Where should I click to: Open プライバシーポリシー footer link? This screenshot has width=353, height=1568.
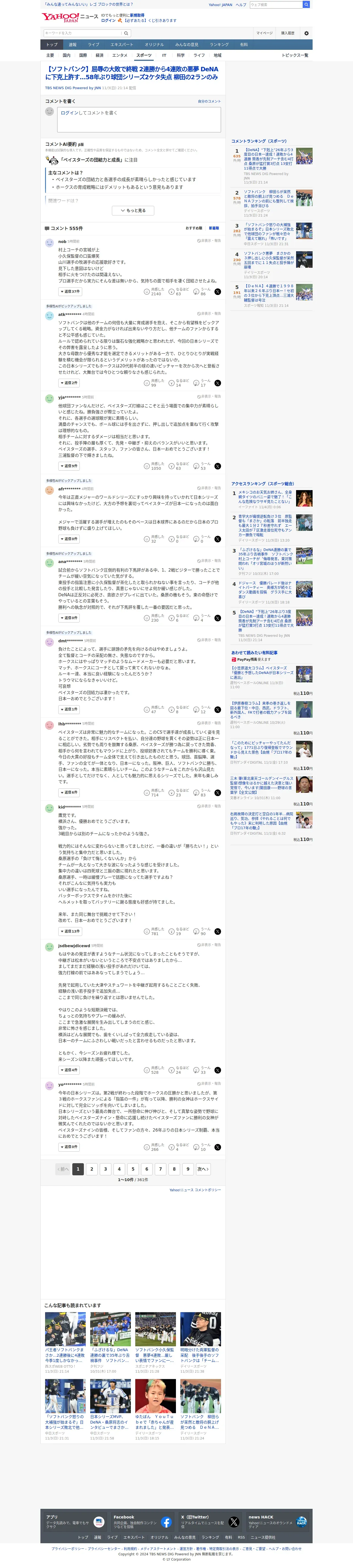coord(68,1548)
